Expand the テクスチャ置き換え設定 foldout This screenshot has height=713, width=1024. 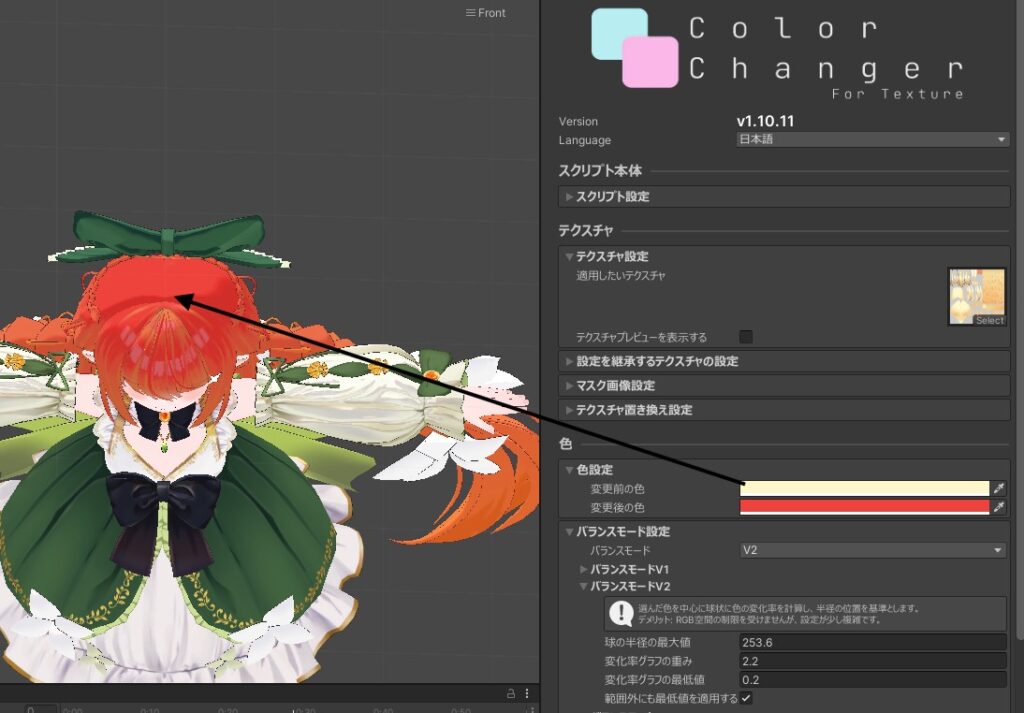(633, 410)
